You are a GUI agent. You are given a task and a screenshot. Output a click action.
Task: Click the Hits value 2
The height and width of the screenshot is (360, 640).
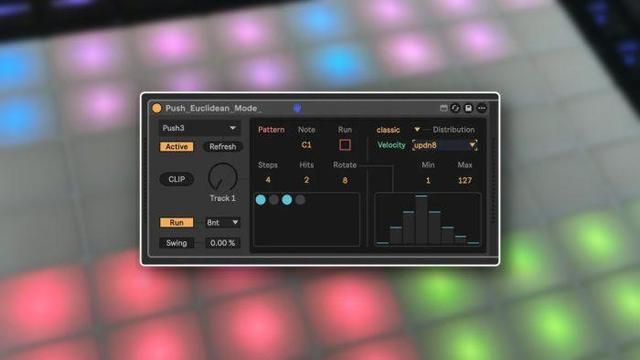307,180
